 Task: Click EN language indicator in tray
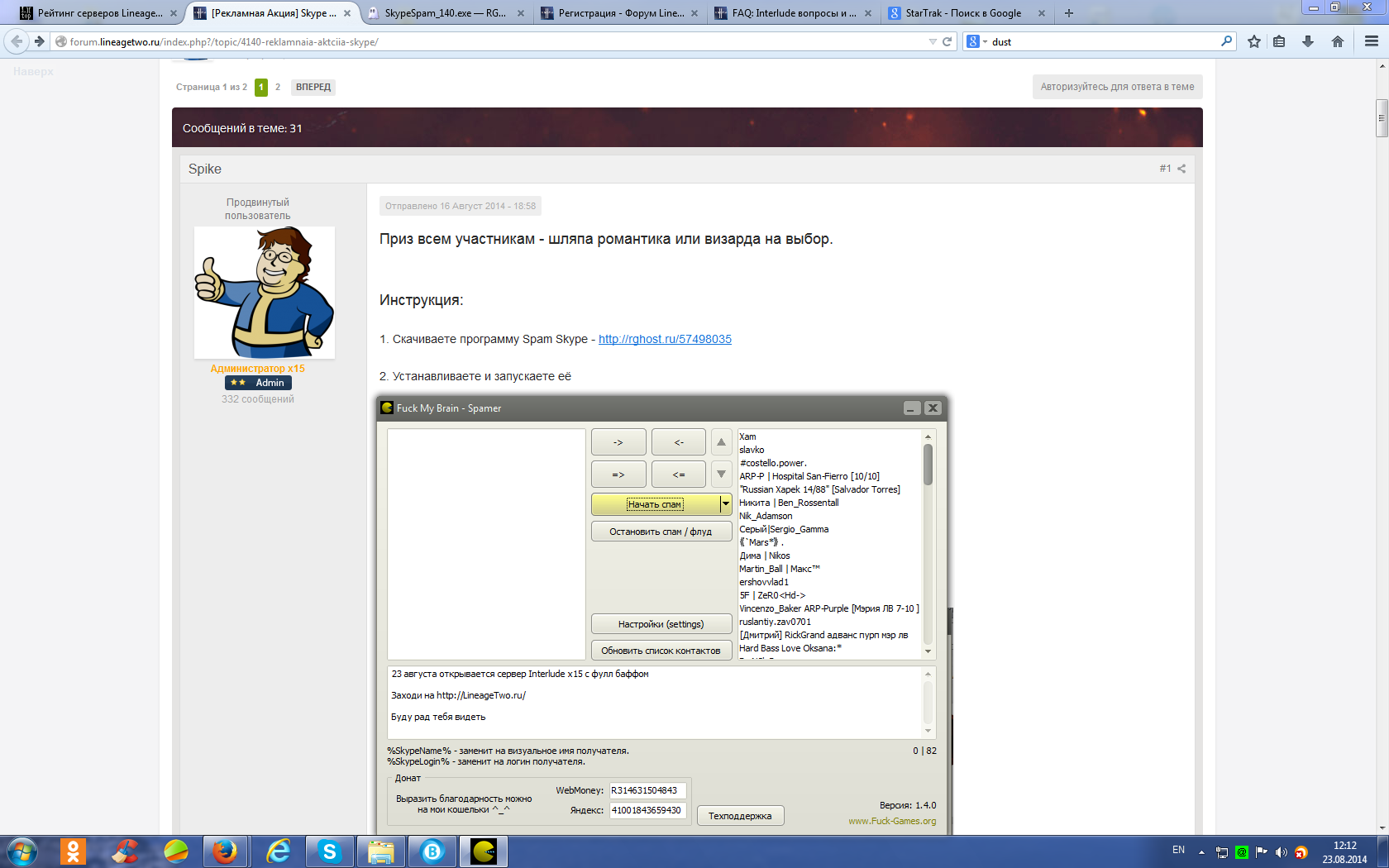1178,850
